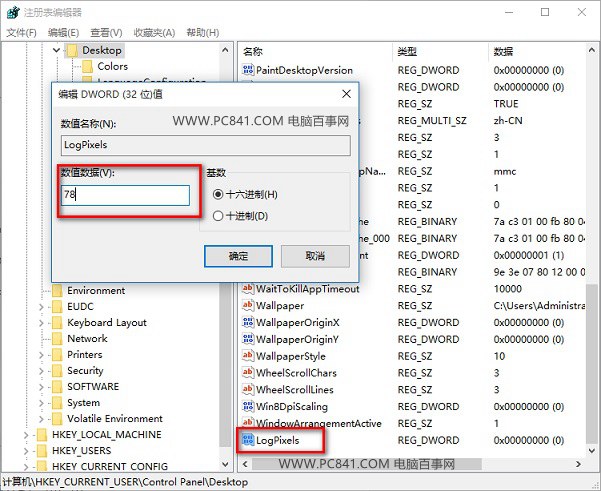
Task: Expand the EUDC tree node
Action: tap(41, 307)
